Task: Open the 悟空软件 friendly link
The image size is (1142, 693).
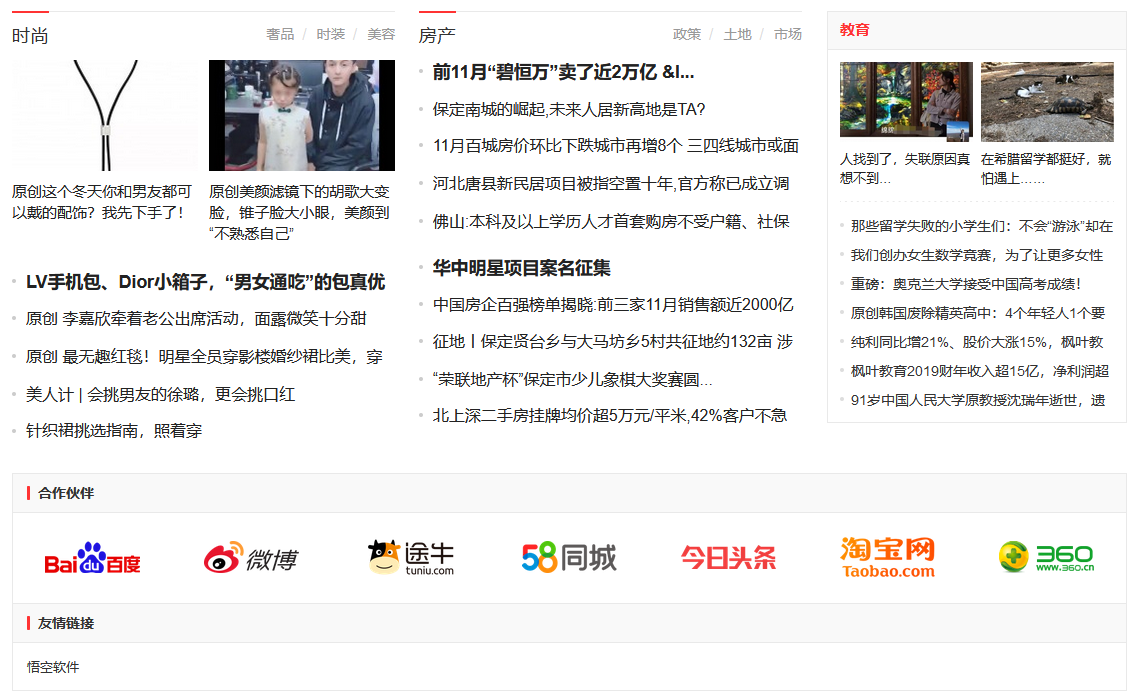Action: tap(53, 667)
